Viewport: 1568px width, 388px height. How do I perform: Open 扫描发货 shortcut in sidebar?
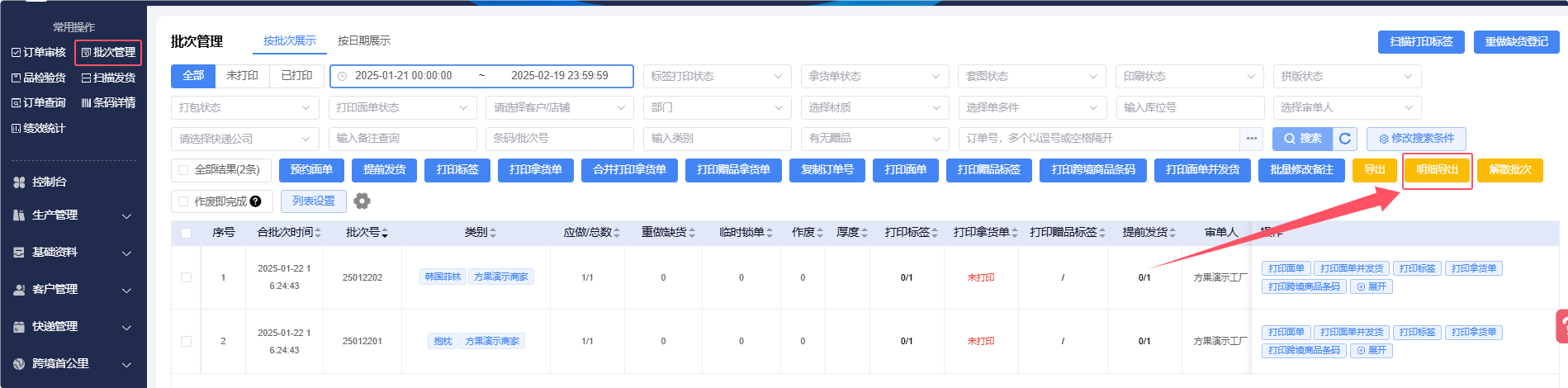pyautogui.click(x=108, y=78)
